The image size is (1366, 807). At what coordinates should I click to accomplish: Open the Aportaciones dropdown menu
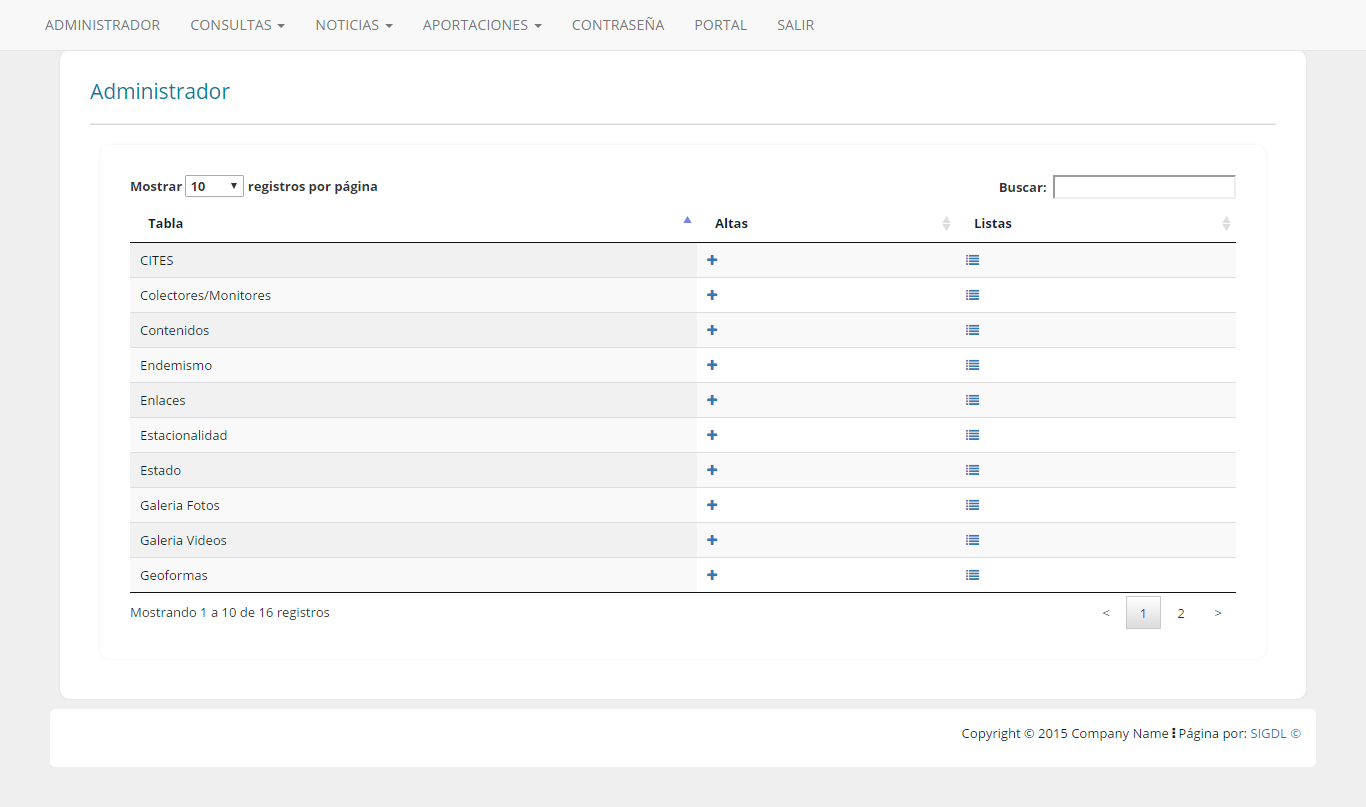482,25
